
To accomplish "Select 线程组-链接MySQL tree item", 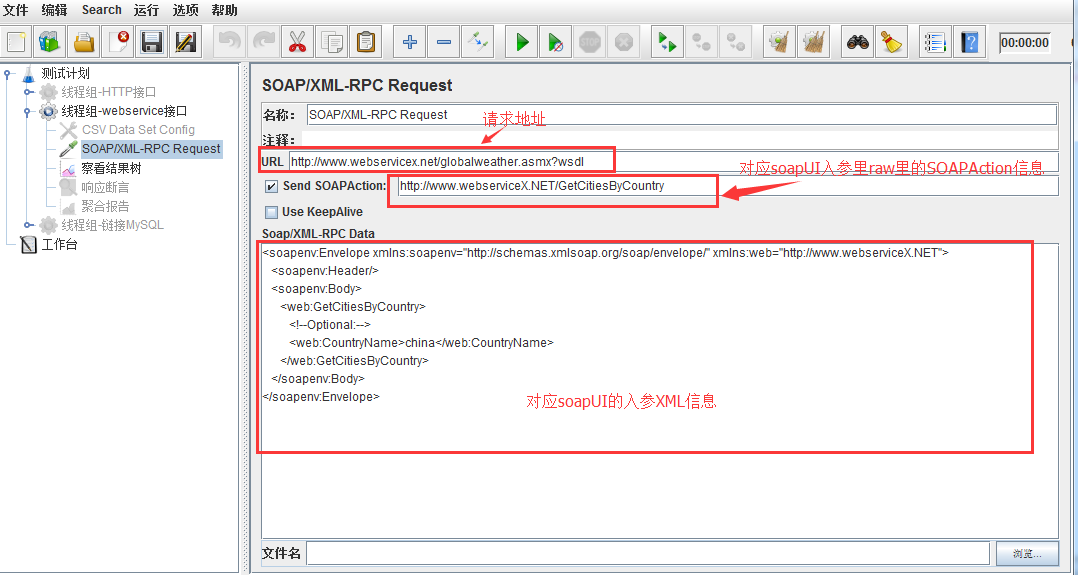I will (113, 225).
